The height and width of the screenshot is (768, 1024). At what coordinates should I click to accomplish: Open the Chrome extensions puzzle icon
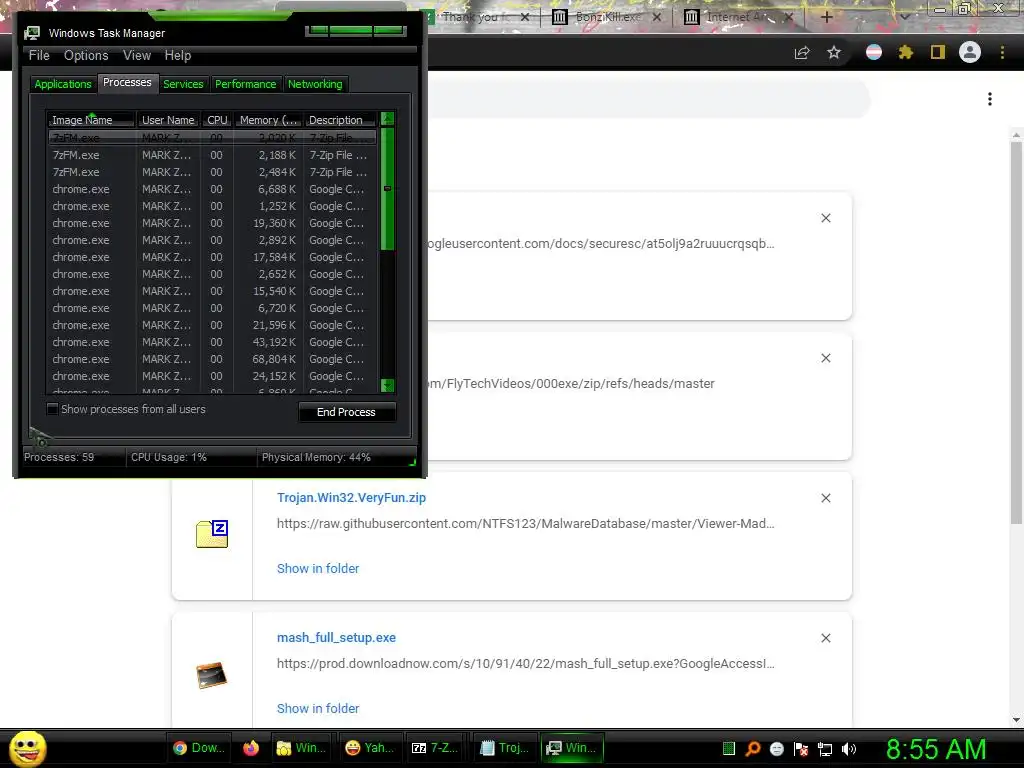click(x=905, y=52)
